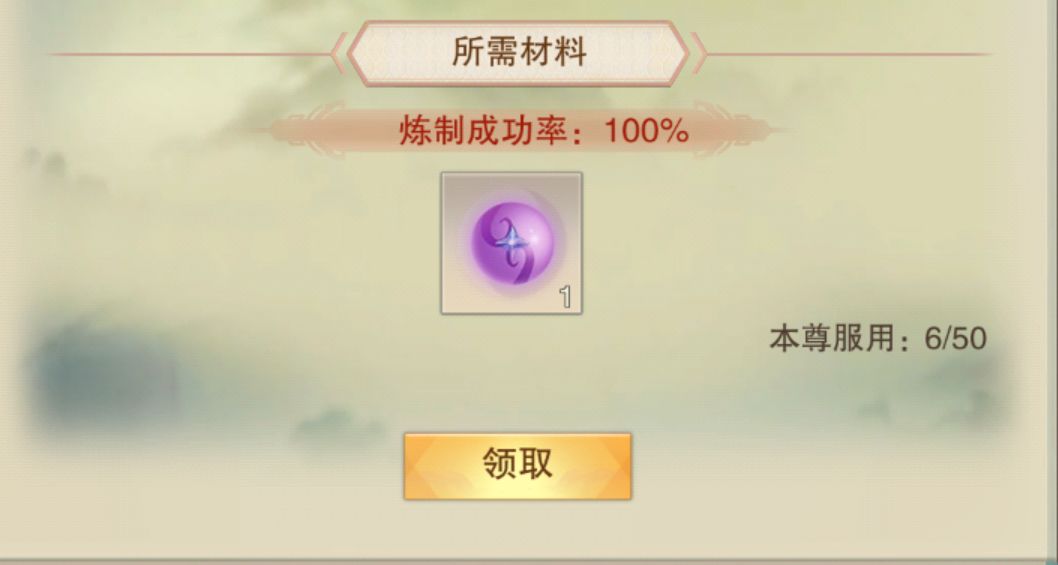Tap the grey frame of the material slot
This screenshot has width=1058, height=565.
511,243
